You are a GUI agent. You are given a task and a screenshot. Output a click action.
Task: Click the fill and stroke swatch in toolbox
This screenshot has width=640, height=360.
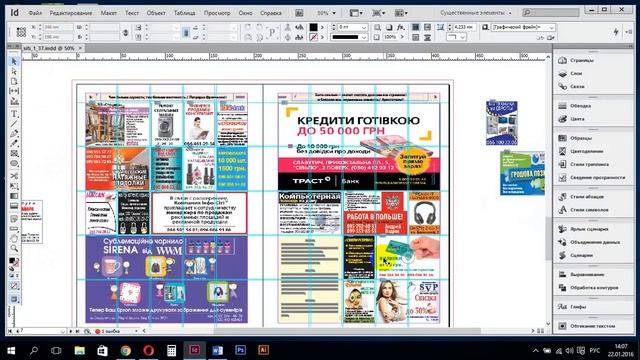click(x=13, y=262)
